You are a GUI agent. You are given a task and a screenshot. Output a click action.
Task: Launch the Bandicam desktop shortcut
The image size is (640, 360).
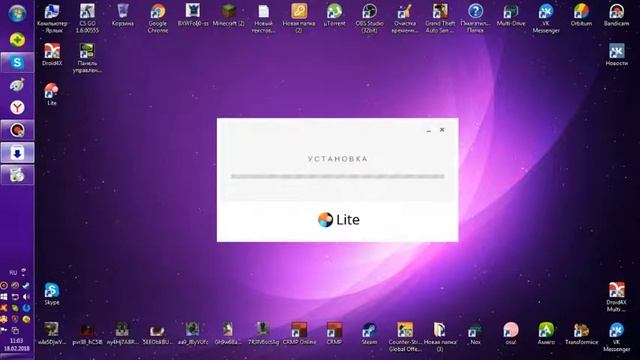616,15
